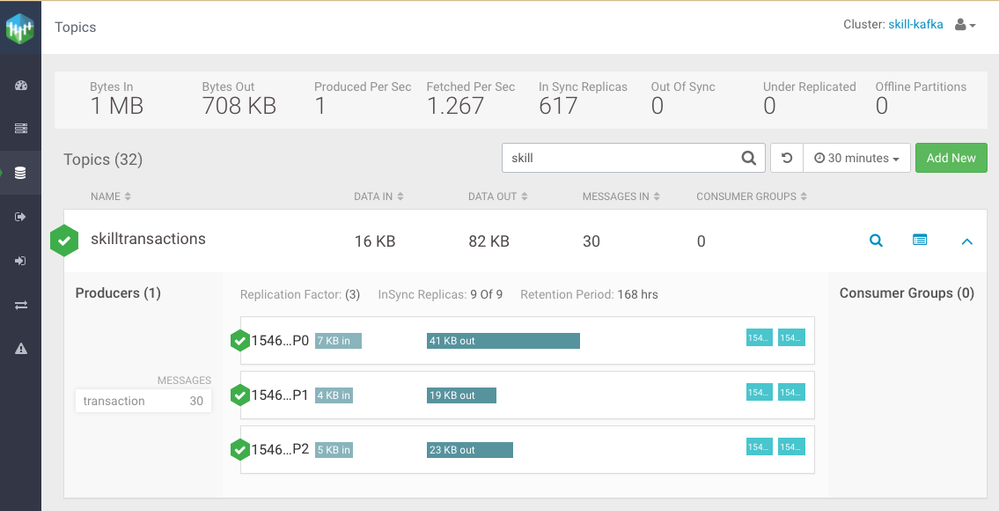Click the Add New button

click(x=950, y=158)
